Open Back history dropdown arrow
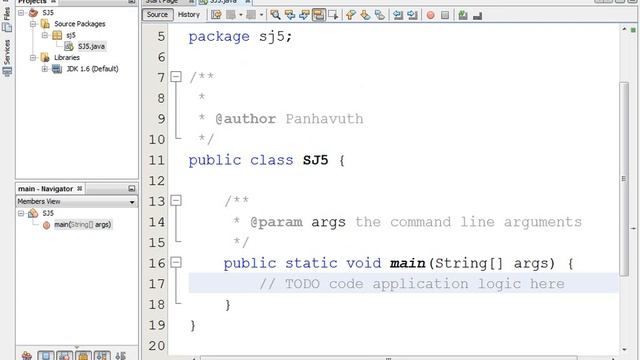640x360 pixels. tap(241, 15)
